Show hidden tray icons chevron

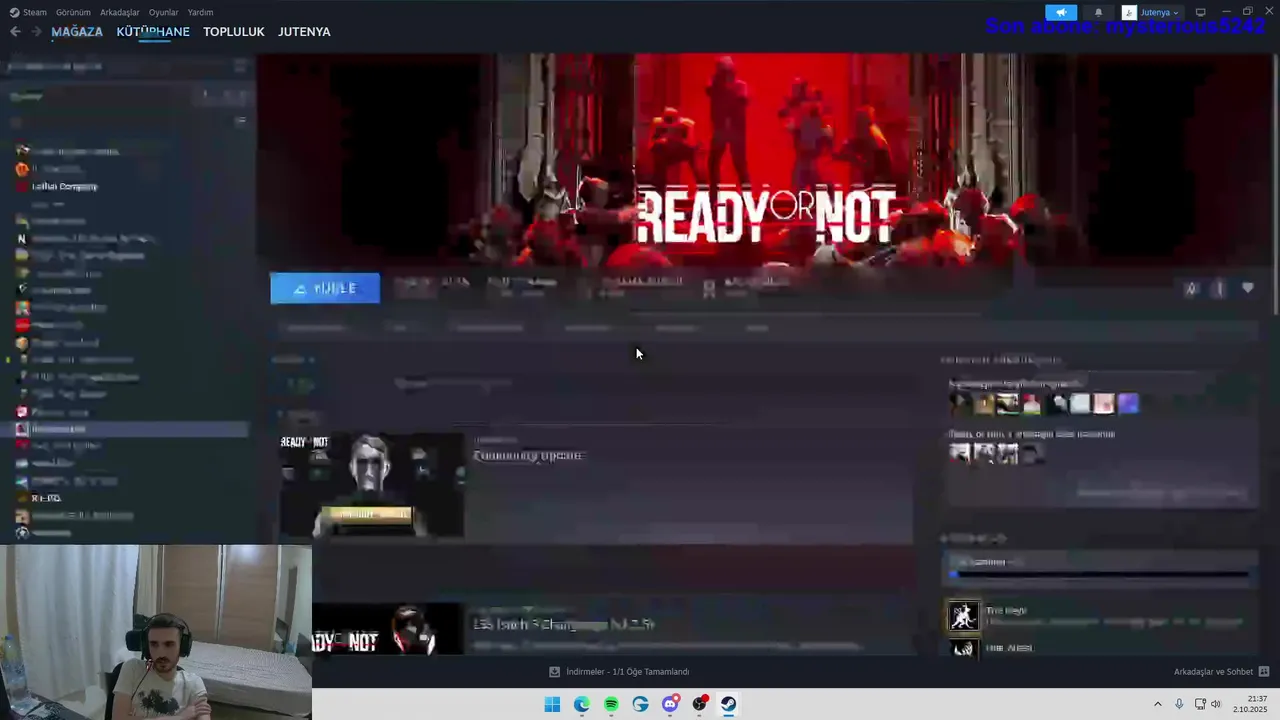(x=1158, y=704)
